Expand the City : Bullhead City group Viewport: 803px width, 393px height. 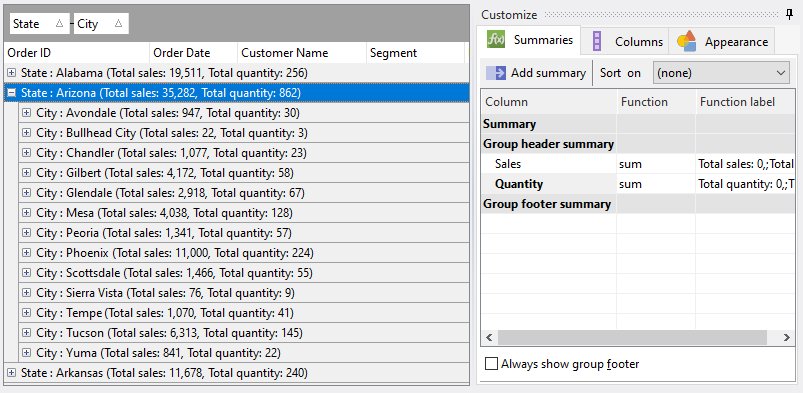tap(27, 133)
